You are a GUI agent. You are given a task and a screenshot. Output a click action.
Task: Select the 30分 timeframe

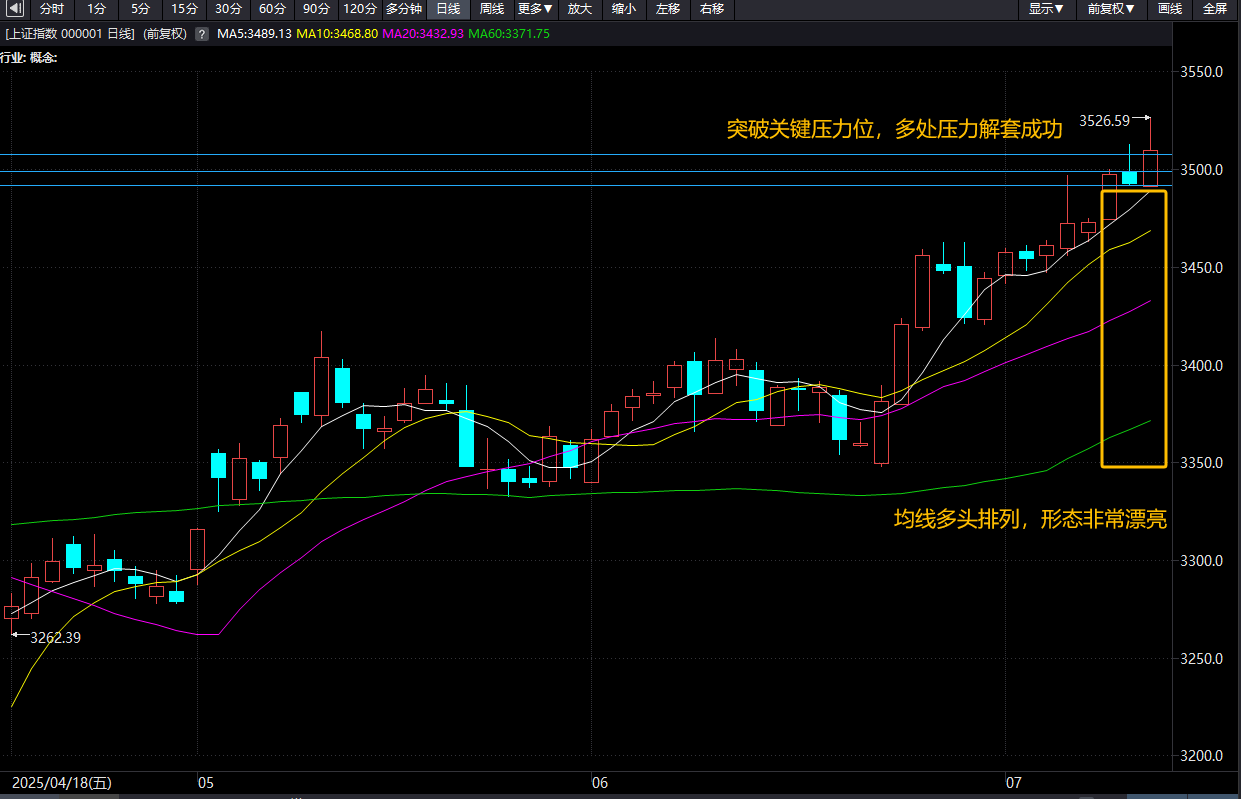228,9
